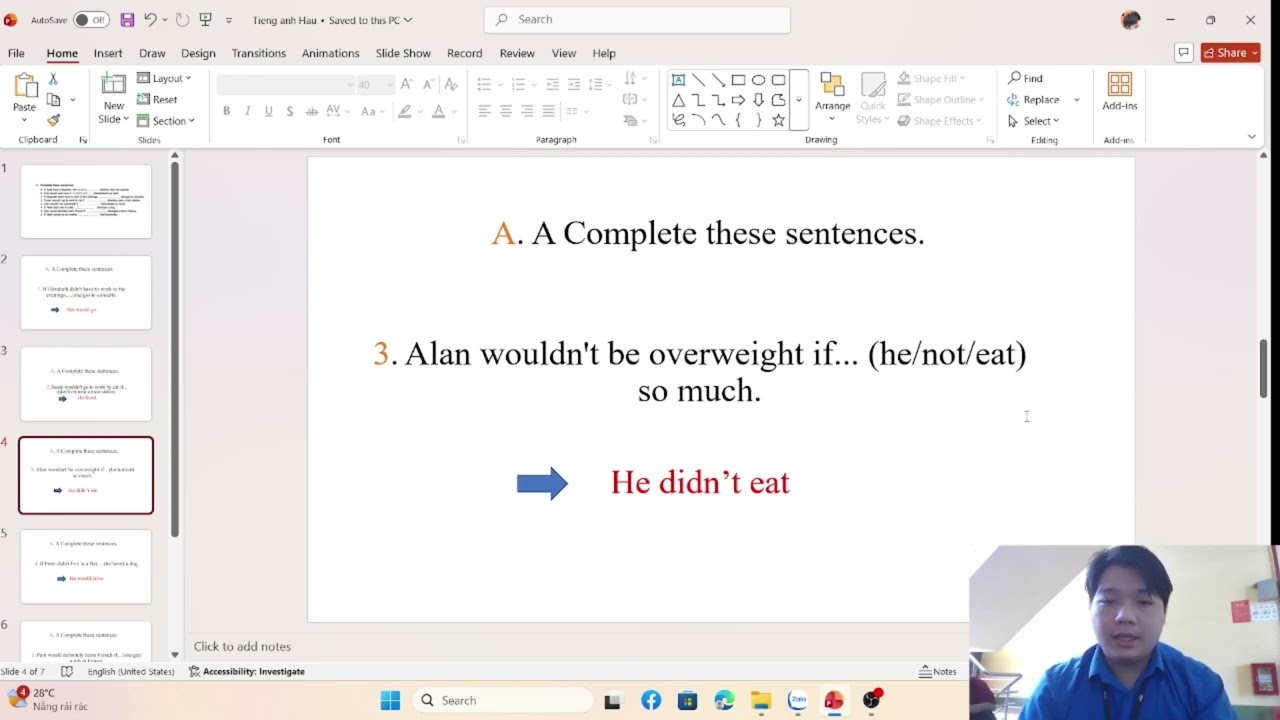Click English (United States) language indicator
The height and width of the screenshot is (720, 1280).
131,672
